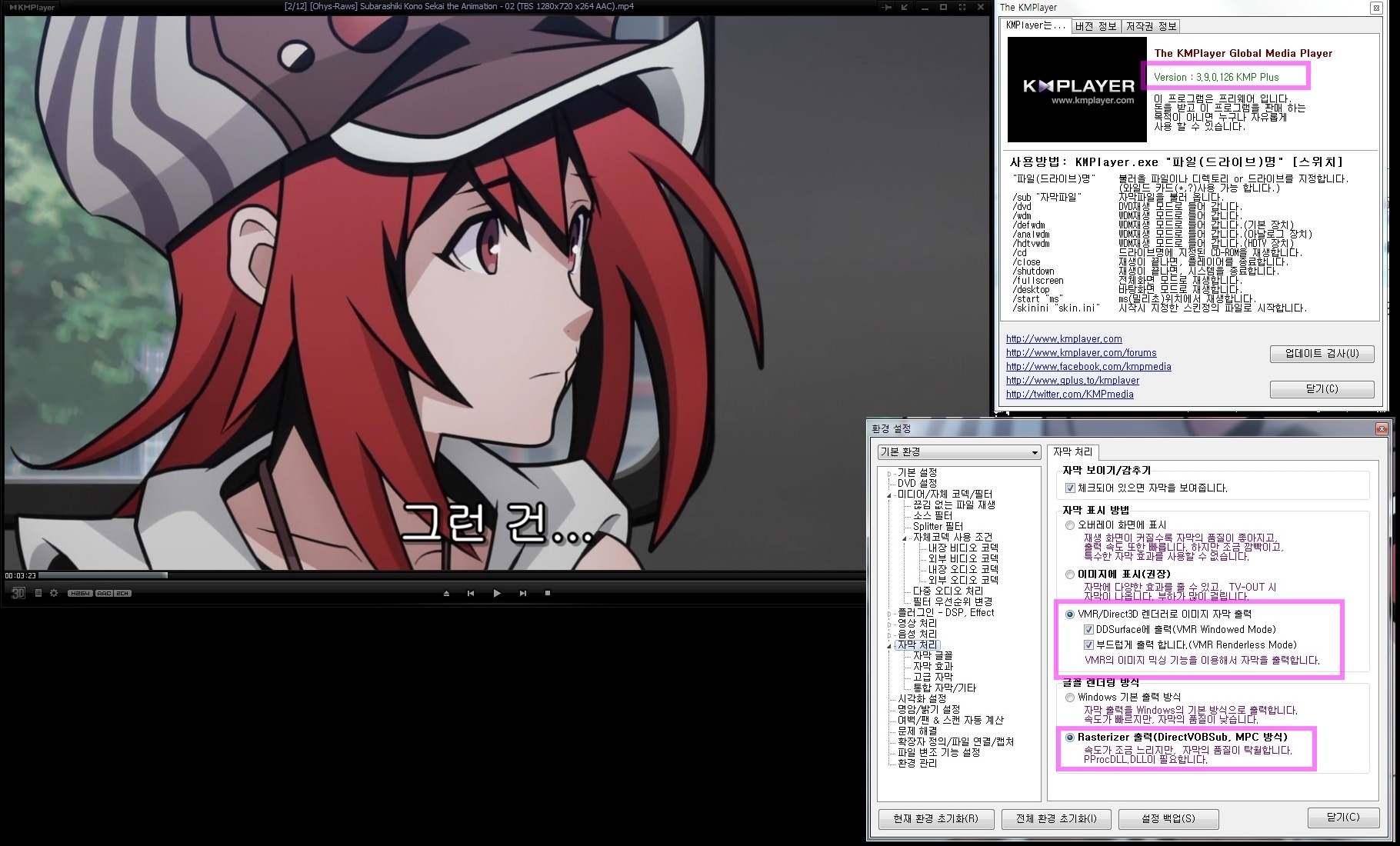This screenshot has width=1400, height=846.
Task: Select Windows default output radio
Action: tap(1070, 698)
